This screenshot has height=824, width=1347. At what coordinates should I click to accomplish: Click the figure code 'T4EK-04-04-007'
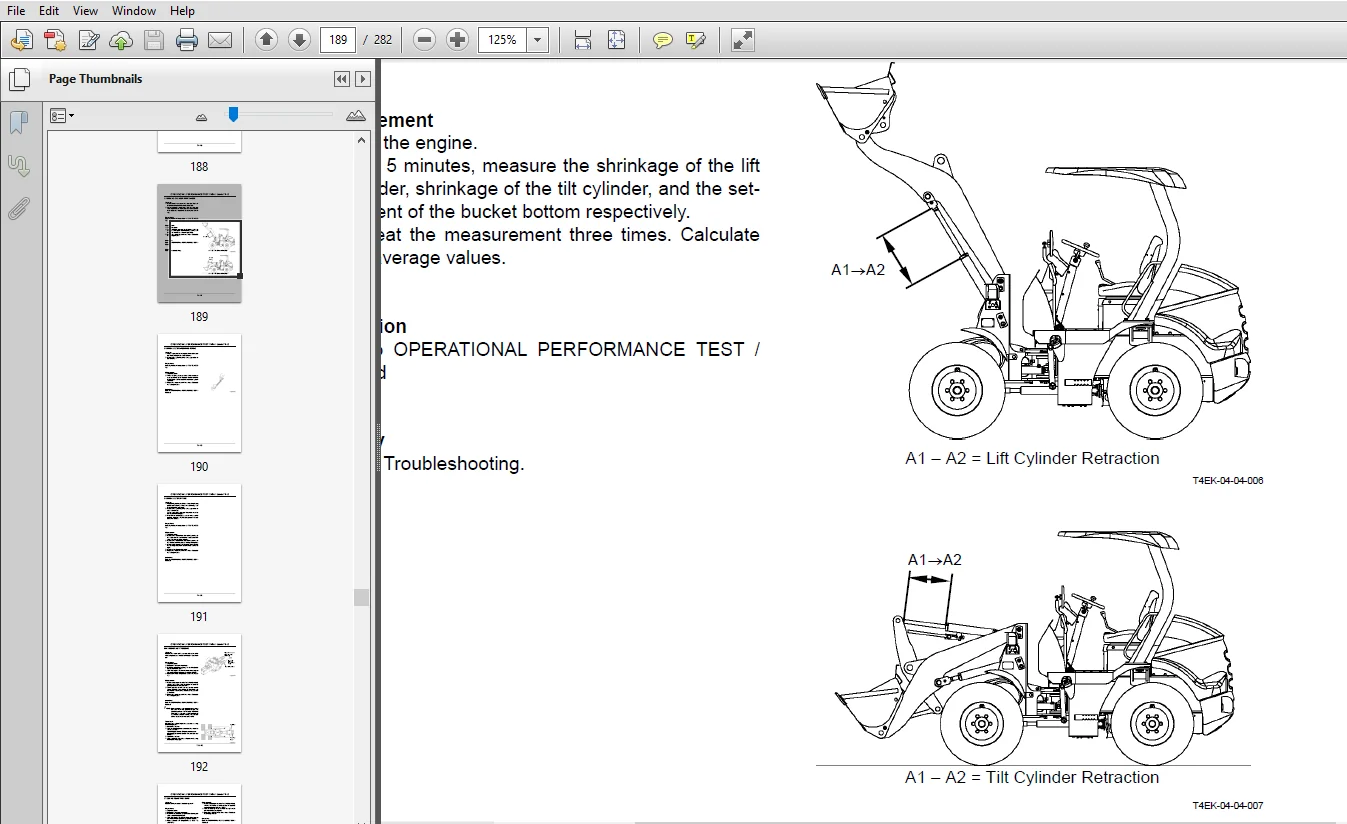pyautogui.click(x=1227, y=806)
